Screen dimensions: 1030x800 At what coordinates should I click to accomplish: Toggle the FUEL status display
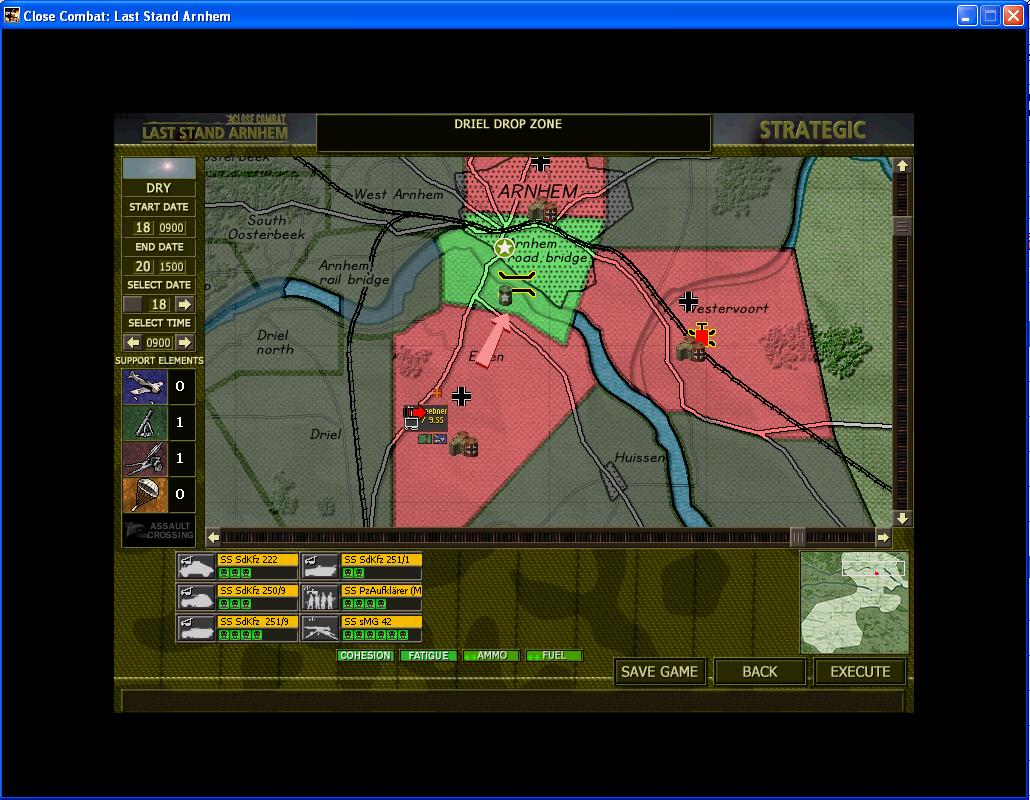[x=554, y=656]
